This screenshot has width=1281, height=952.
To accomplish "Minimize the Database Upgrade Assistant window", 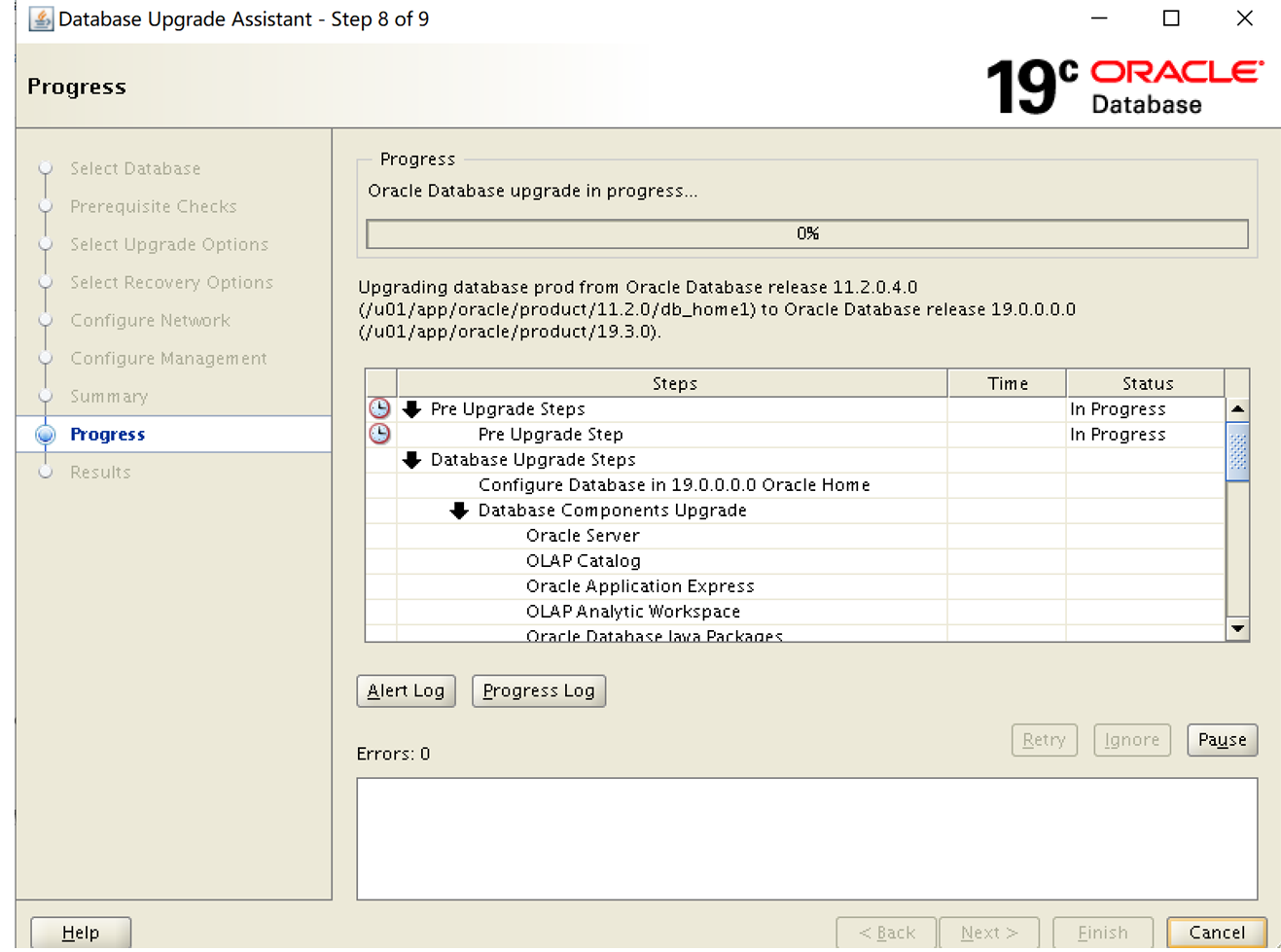I will tap(1099, 18).
